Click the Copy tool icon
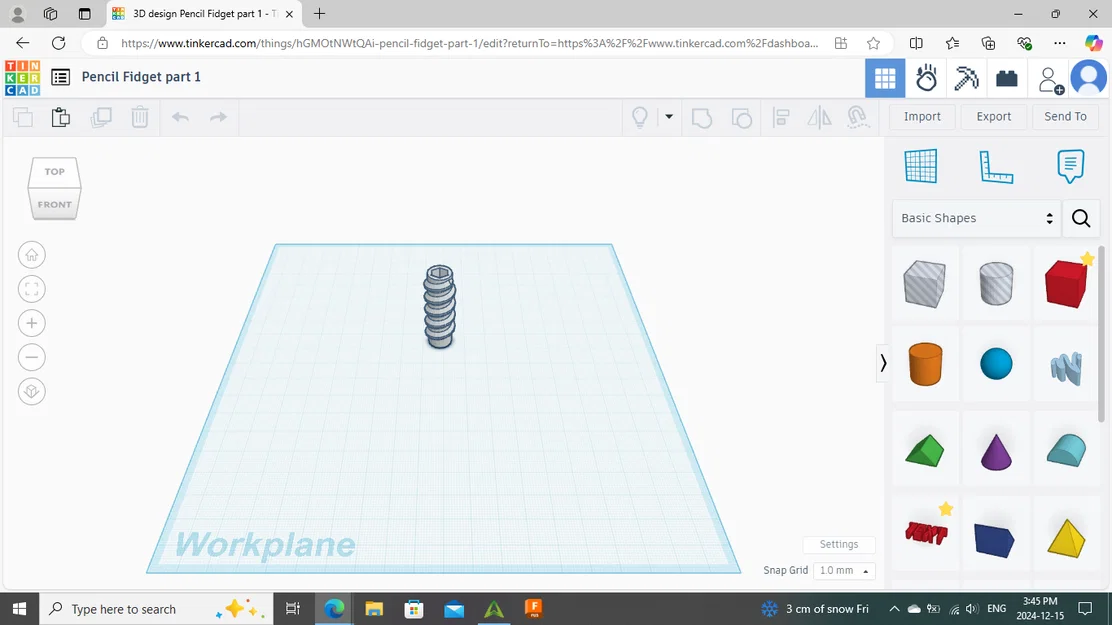This screenshot has width=1112, height=625. point(23,117)
